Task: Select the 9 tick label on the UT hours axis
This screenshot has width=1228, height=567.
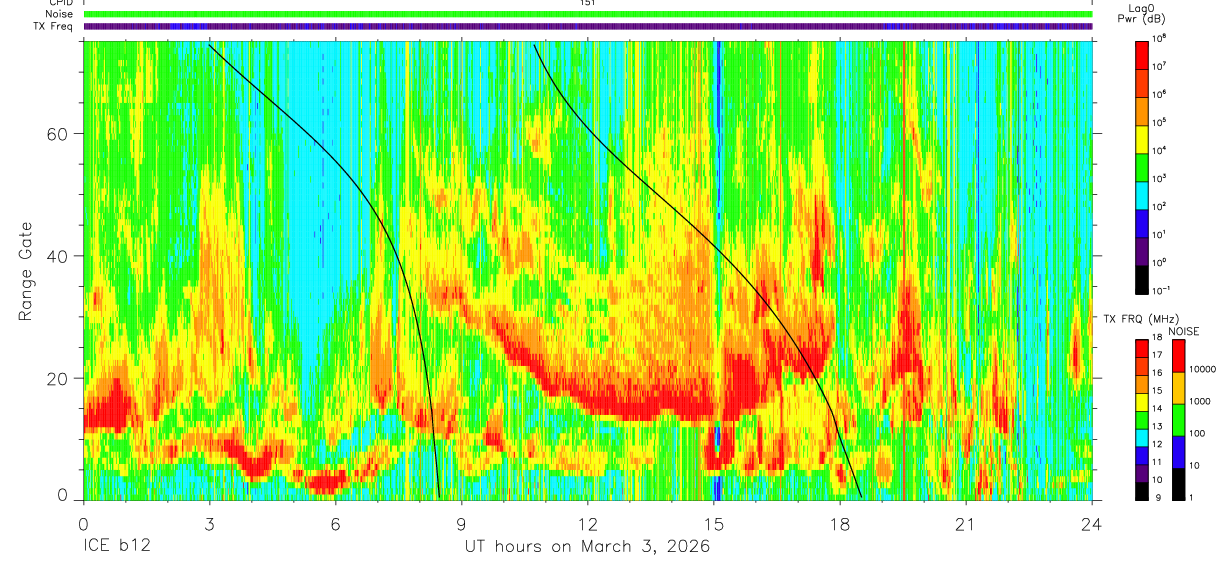Action: (x=461, y=523)
